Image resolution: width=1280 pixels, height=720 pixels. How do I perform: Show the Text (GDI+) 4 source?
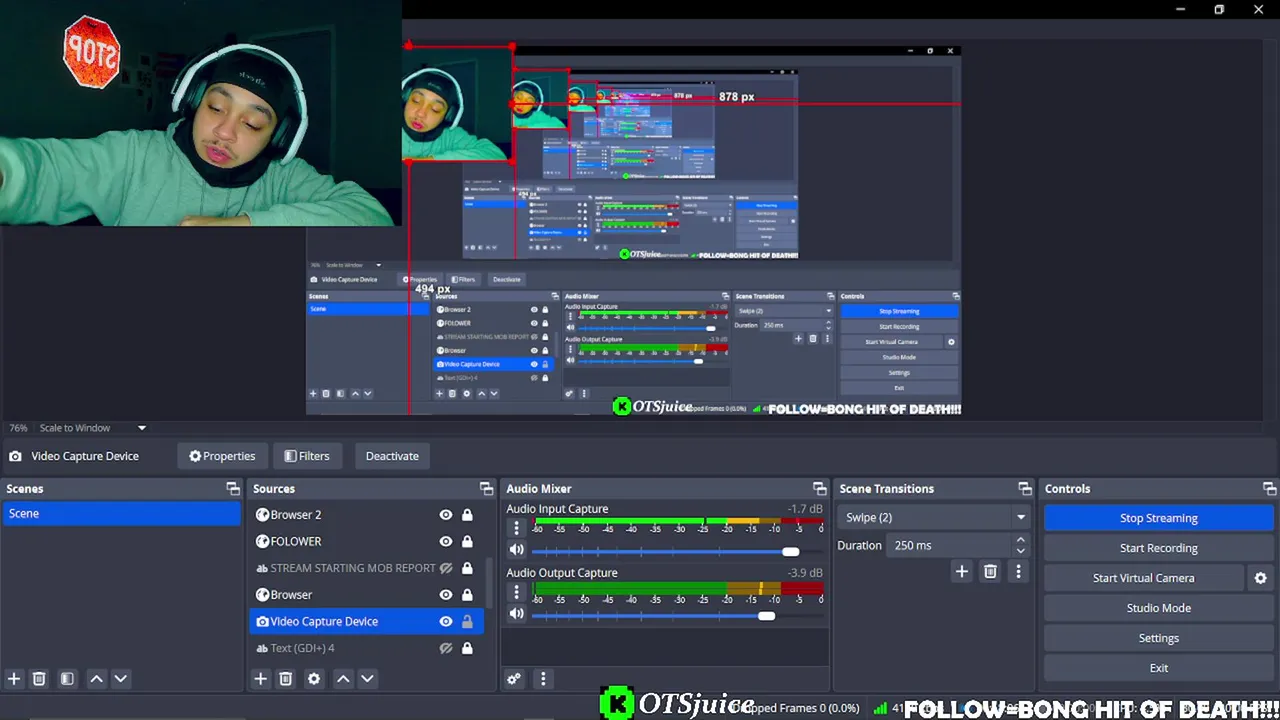446,648
